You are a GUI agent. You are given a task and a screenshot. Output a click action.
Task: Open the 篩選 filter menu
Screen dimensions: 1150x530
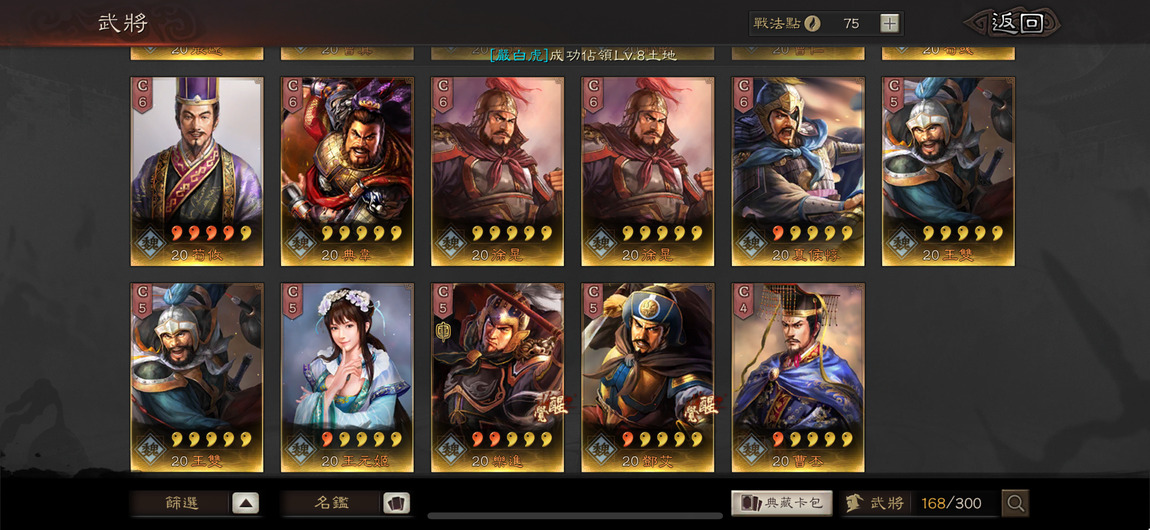pyautogui.click(x=180, y=503)
